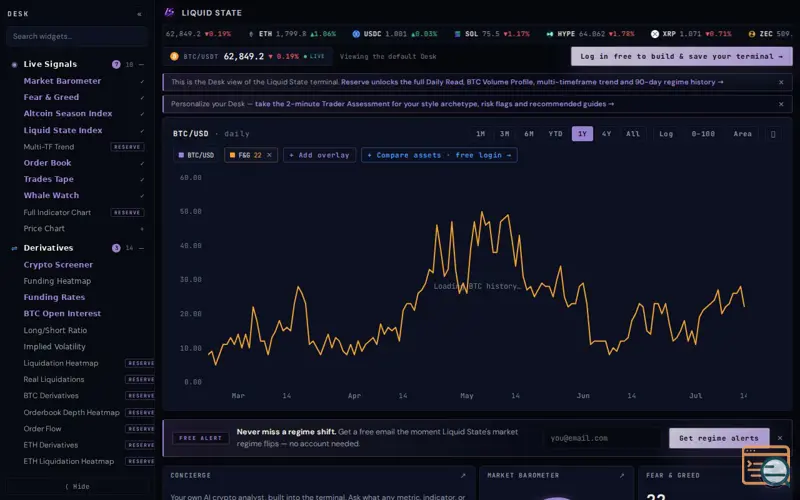This screenshot has width=800, height=500.
Task: Toggle Market Barometer widget checkmark
Action: pos(142,82)
